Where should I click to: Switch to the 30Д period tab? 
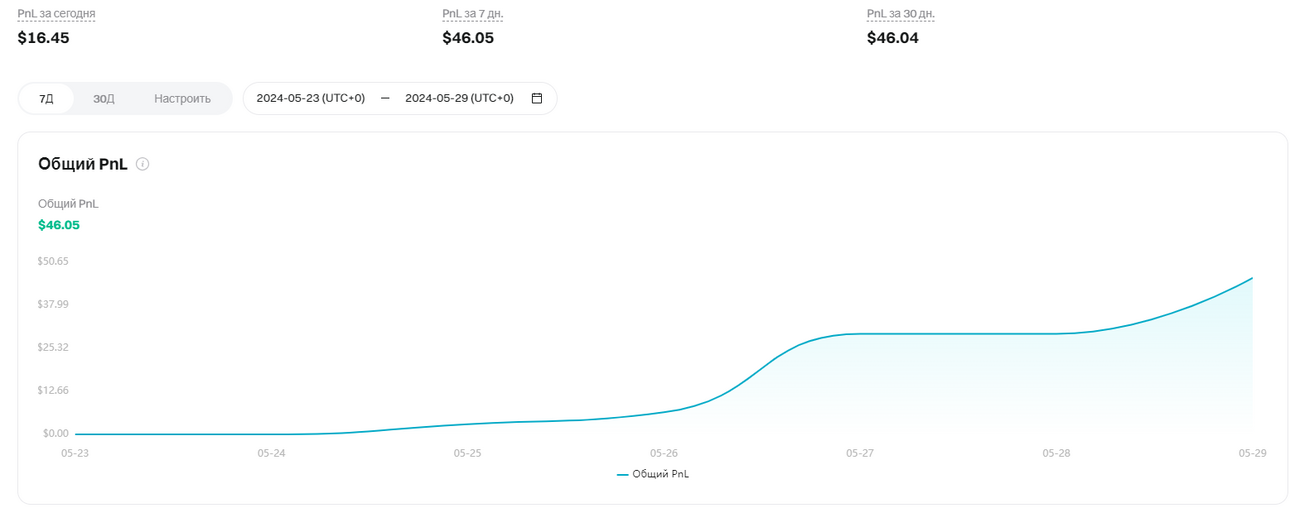tap(104, 98)
